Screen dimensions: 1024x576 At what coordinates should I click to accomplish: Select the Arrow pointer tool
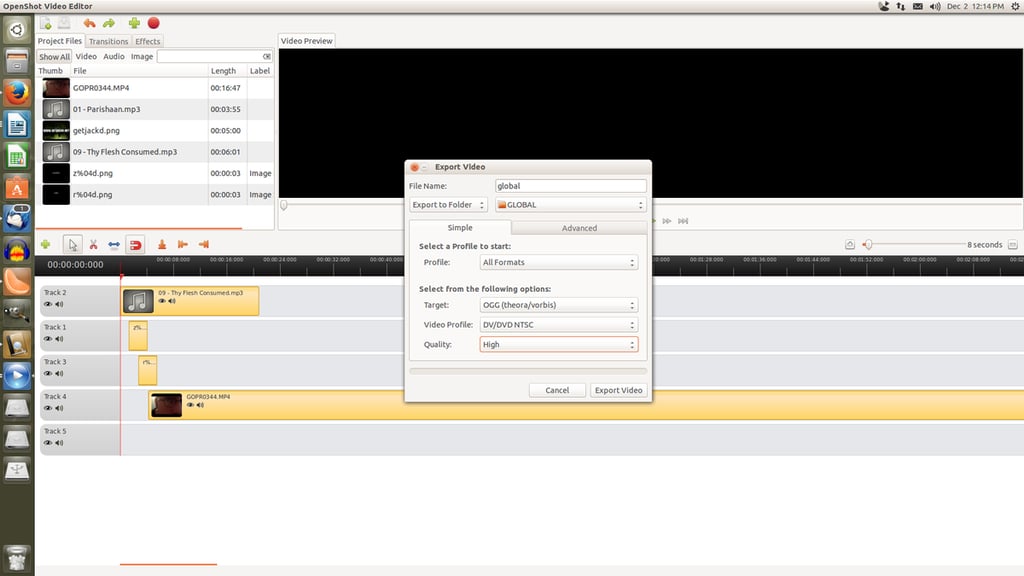click(x=72, y=244)
